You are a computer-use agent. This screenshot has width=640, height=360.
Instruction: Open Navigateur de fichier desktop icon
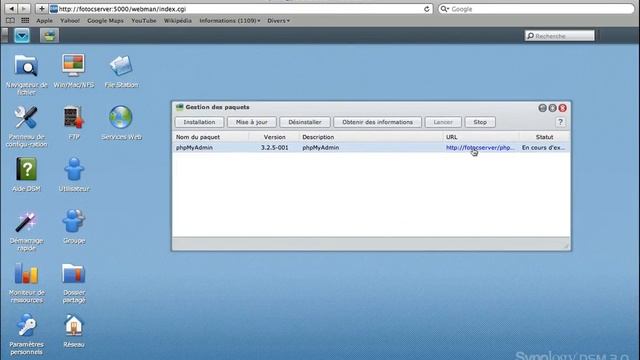[x=26, y=67]
